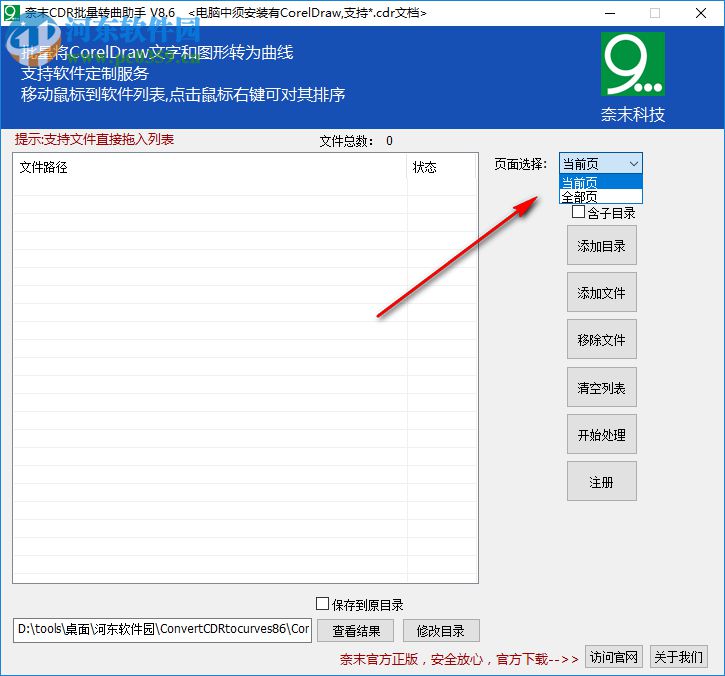Click the 移除文件 button

click(x=602, y=339)
